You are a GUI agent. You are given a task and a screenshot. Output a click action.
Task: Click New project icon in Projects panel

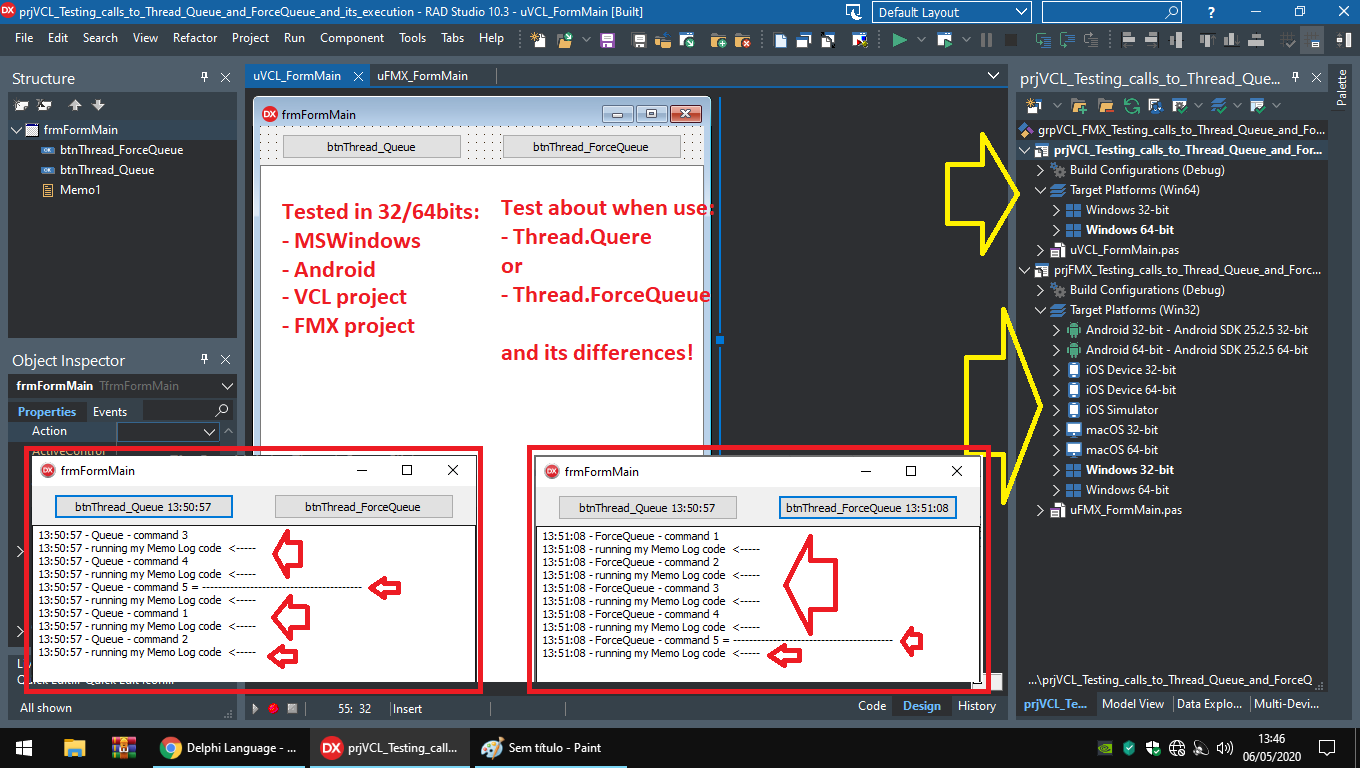pyautogui.click(x=1033, y=105)
